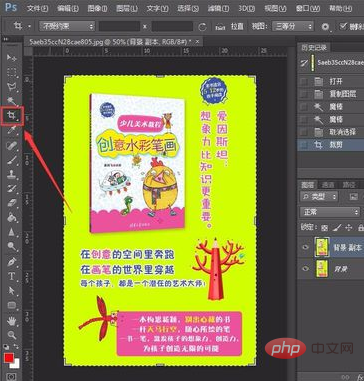The height and width of the screenshot is (381, 364).
Task: Click lock image pixels brush icon
Action: click(x=336, y=228)
